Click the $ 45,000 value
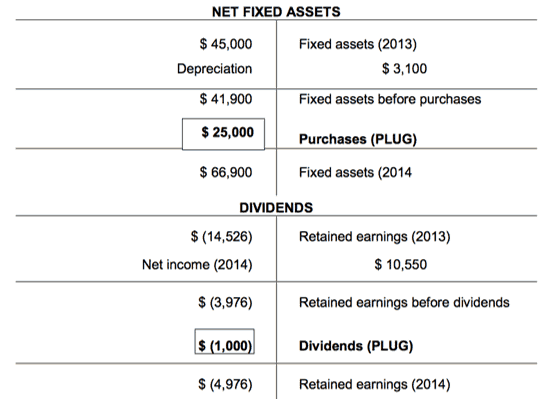Viewport: 558px width, 399px height. [x=226, y=44]
